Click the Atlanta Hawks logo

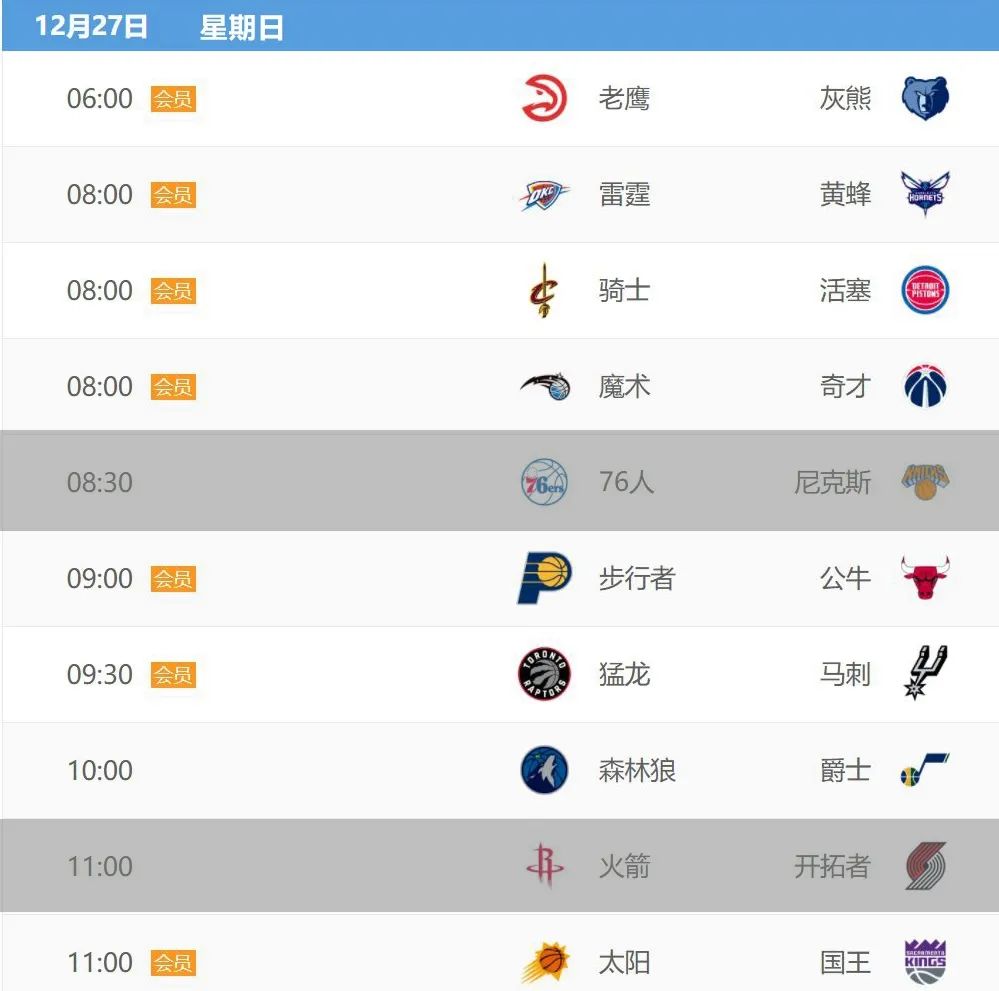tap(545, 99)
